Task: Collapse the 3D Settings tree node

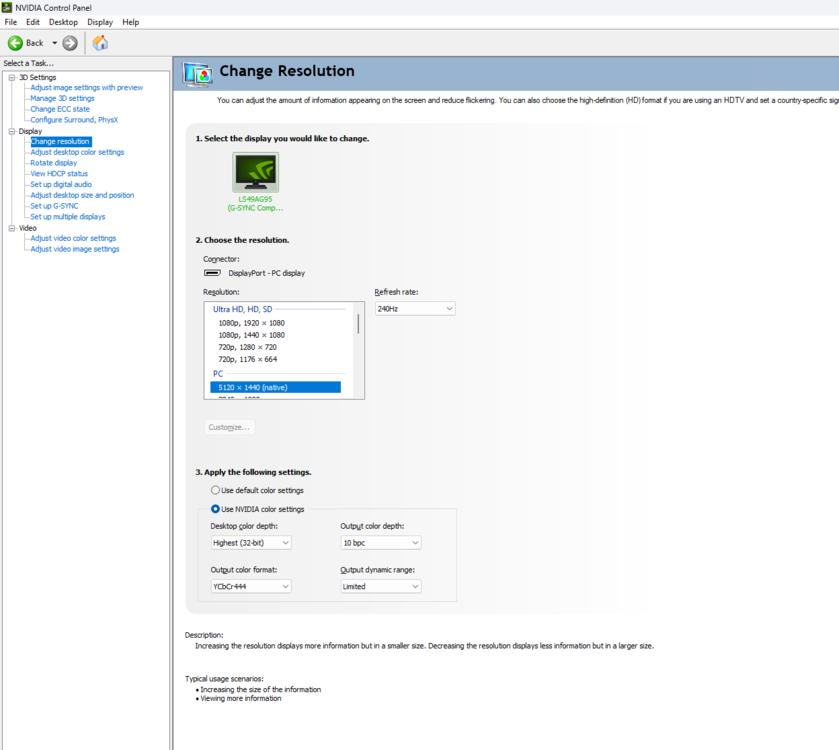Action: click(12, 78)
